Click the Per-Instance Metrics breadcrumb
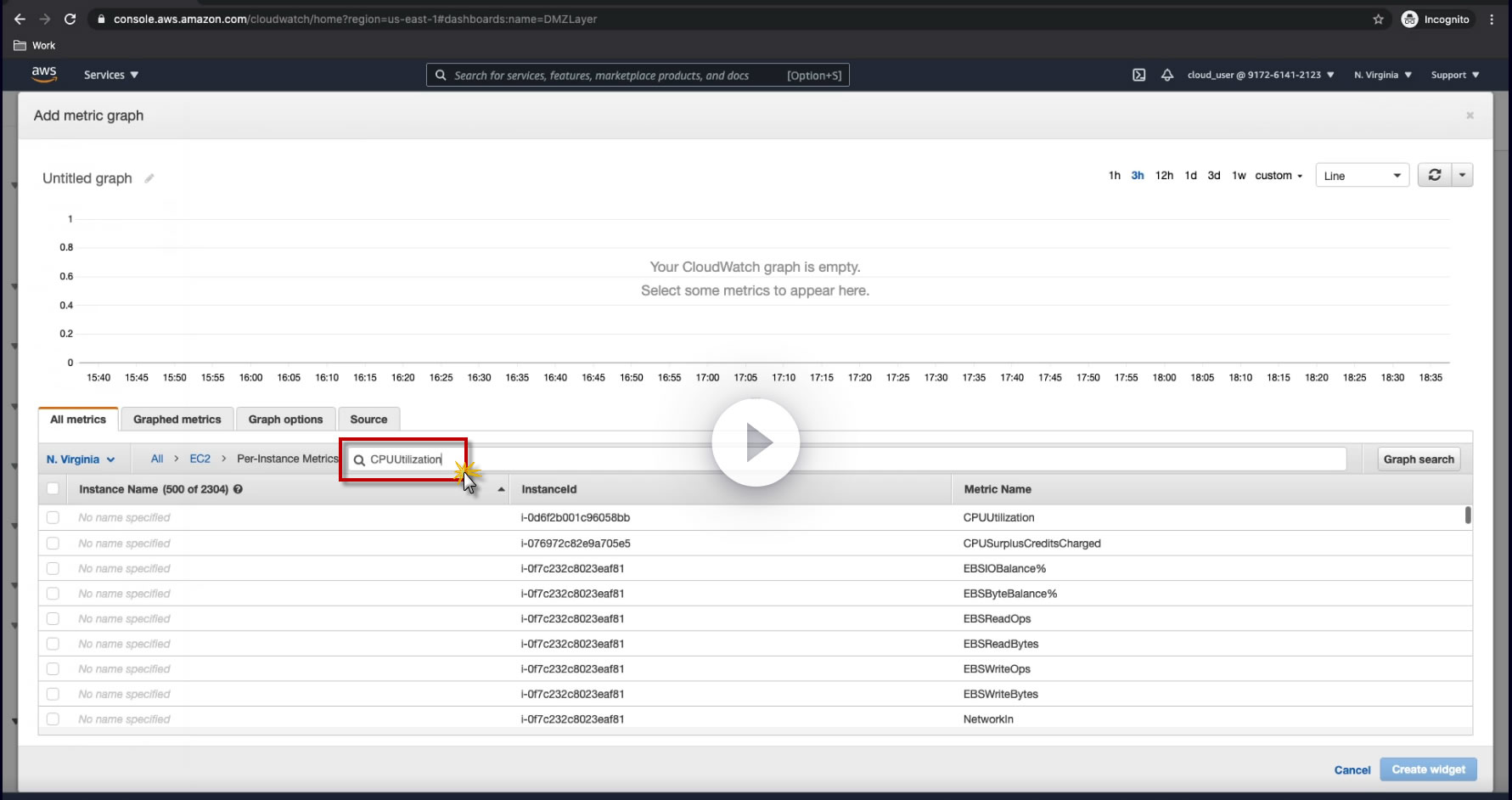 (x=288, y=459)
